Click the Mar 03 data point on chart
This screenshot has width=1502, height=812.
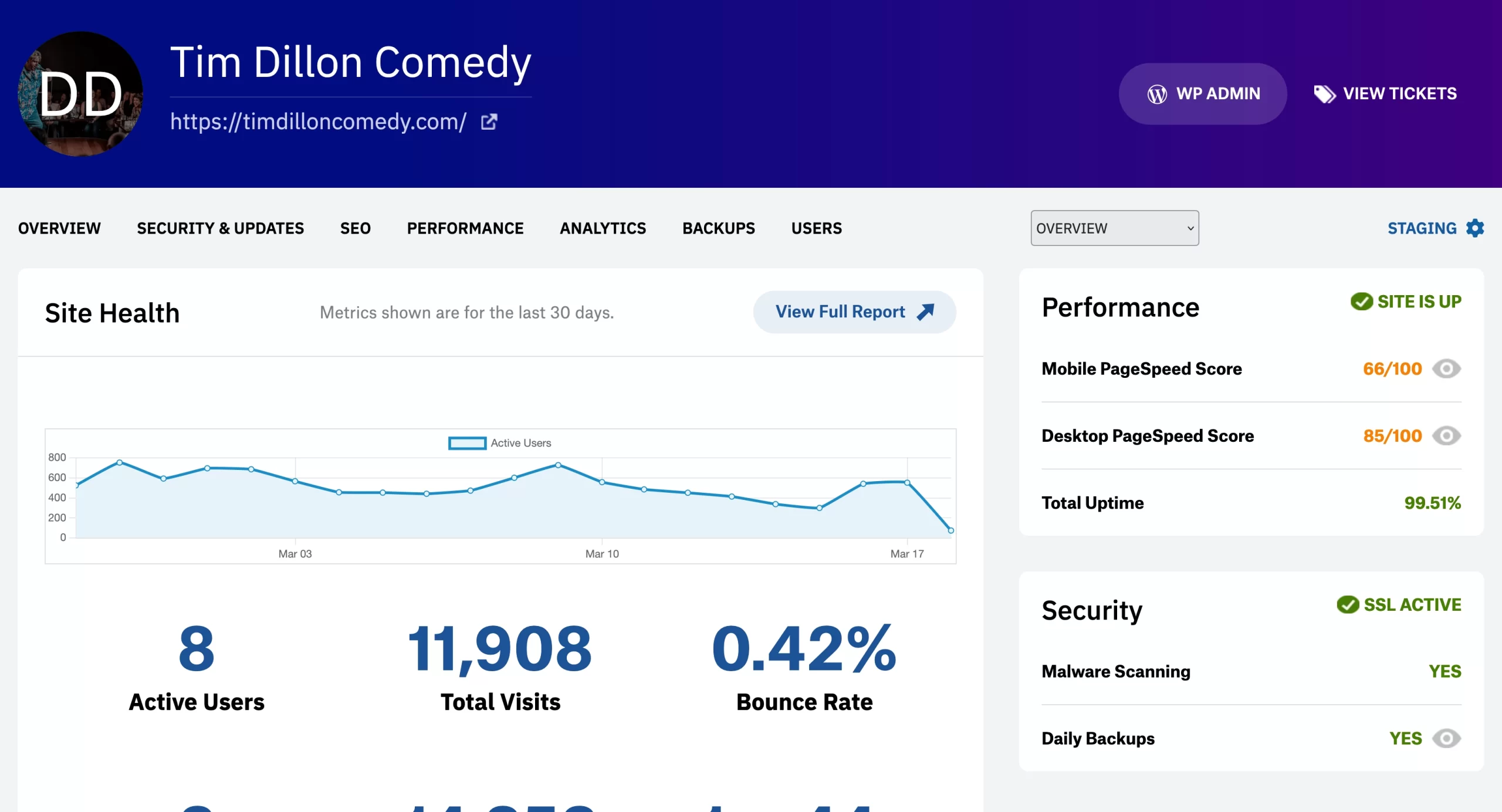295,481
